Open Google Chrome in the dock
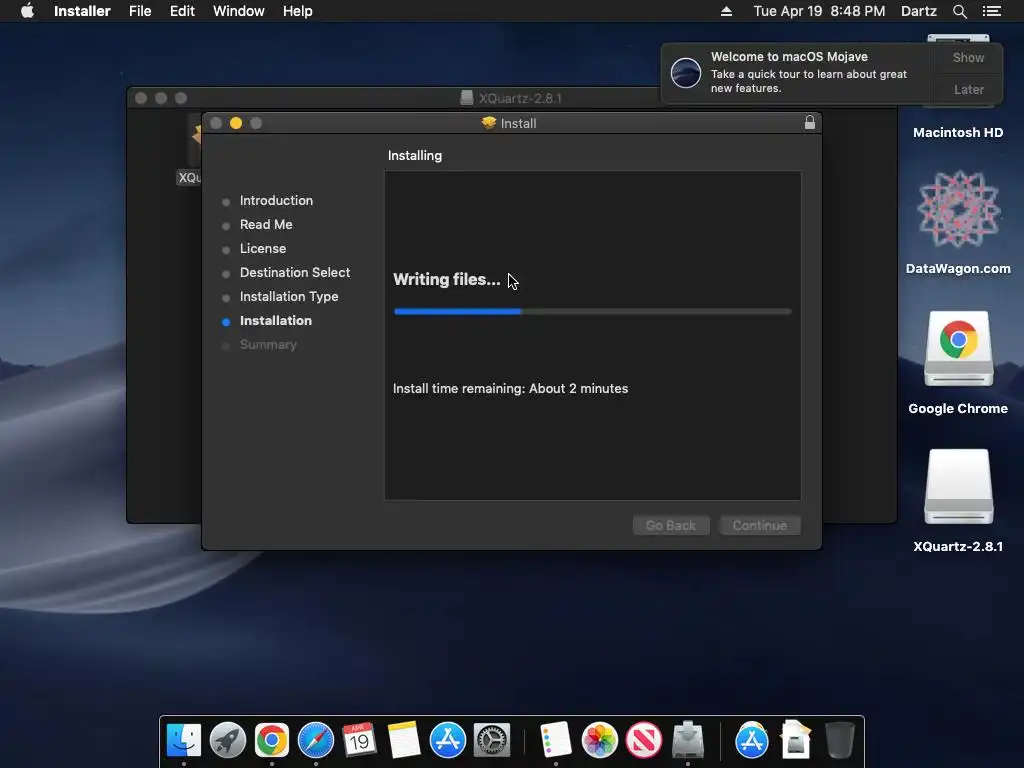The height and width of the screenshot is (768, 1024). click(x=272, y=741)
